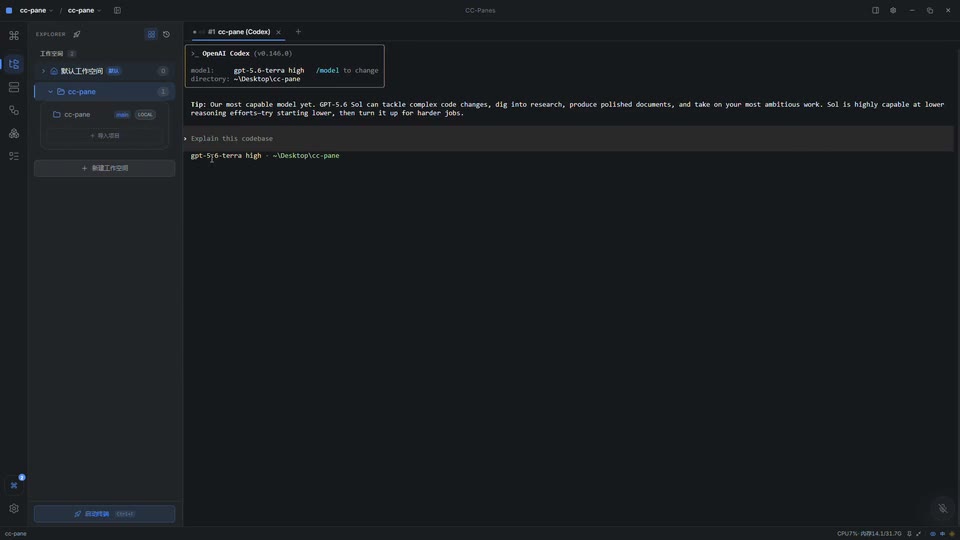Switch to grid view in the Explorer header
The height and width of the screenshot is (540, 960).
(151, 34)
